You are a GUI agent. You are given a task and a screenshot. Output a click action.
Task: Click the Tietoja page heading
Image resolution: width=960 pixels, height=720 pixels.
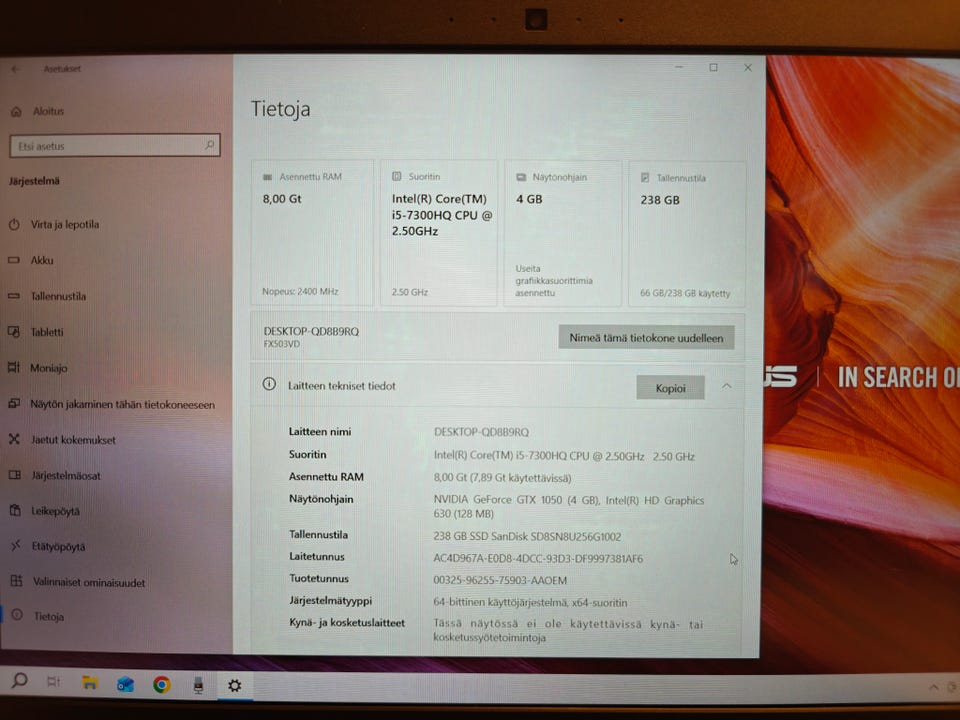tap(280, 109)
